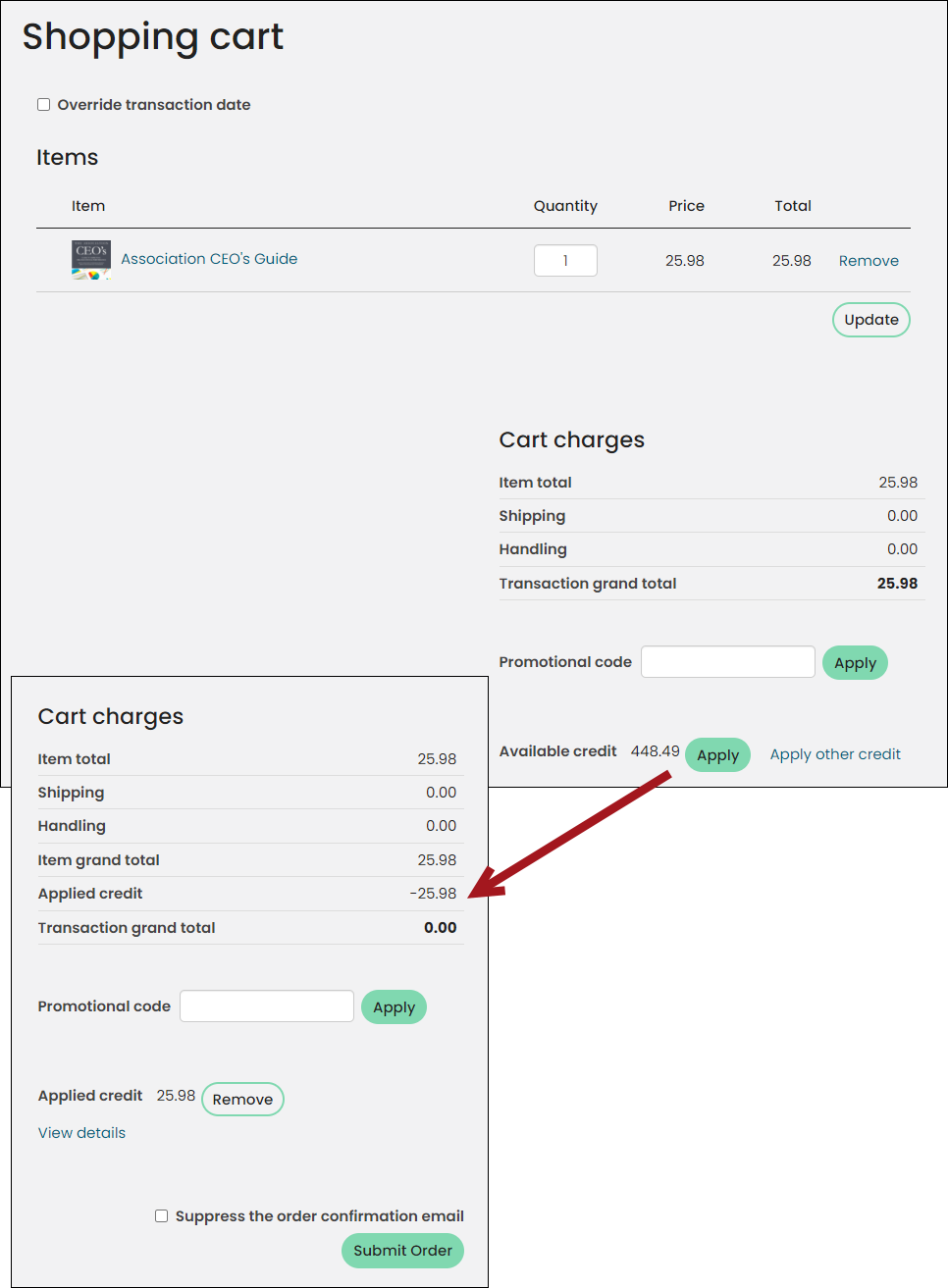948x1288 pixels.
Task: Remove the item from cart
Action: [x=869, y=261]
